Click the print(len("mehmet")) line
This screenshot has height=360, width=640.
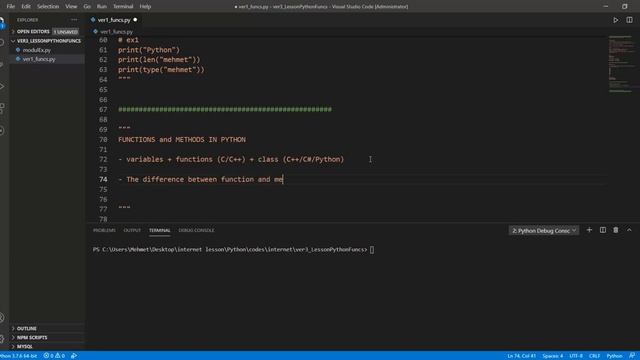coord(159,60)
